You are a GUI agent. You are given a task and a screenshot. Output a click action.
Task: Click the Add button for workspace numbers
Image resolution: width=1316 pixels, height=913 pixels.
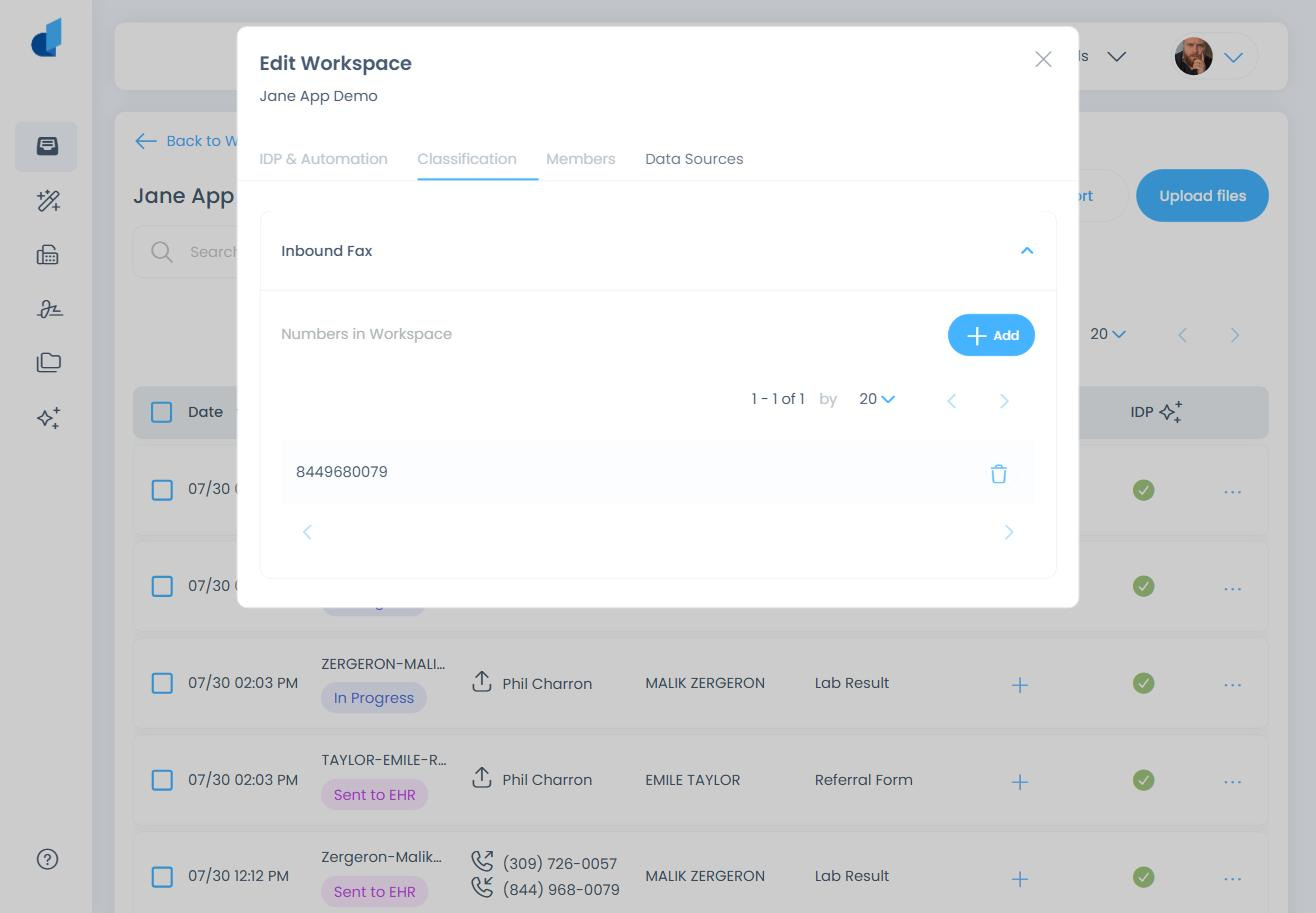pos(991,335)
